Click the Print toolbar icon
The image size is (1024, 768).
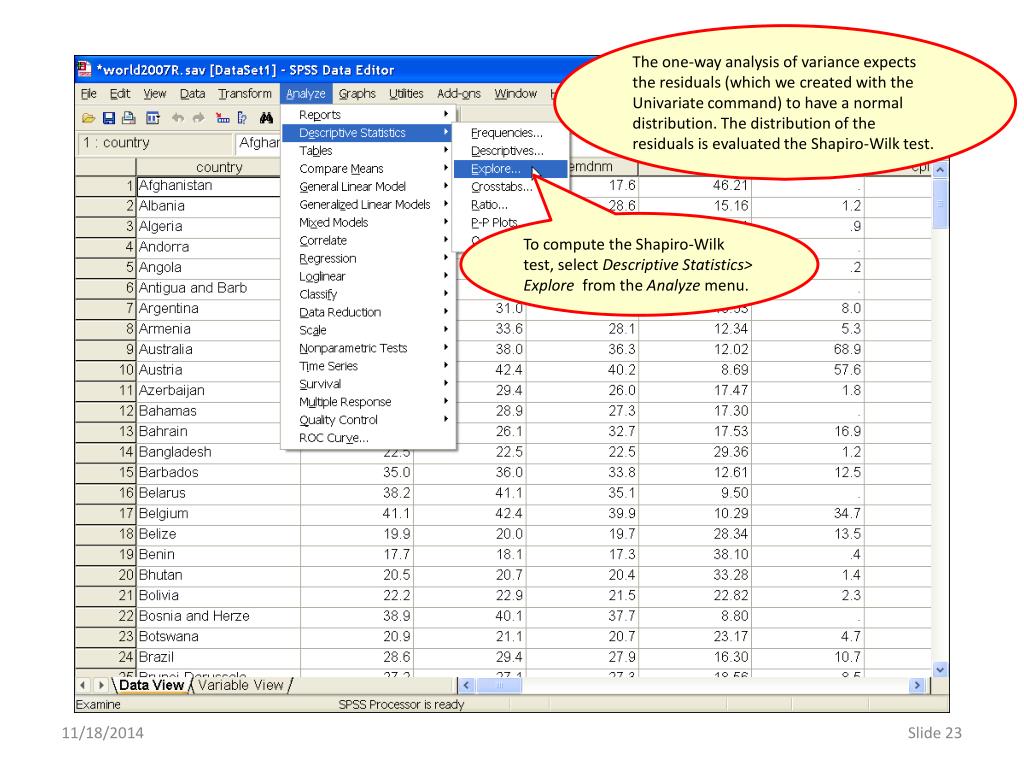pyautogui.click(x=129, y=118)
